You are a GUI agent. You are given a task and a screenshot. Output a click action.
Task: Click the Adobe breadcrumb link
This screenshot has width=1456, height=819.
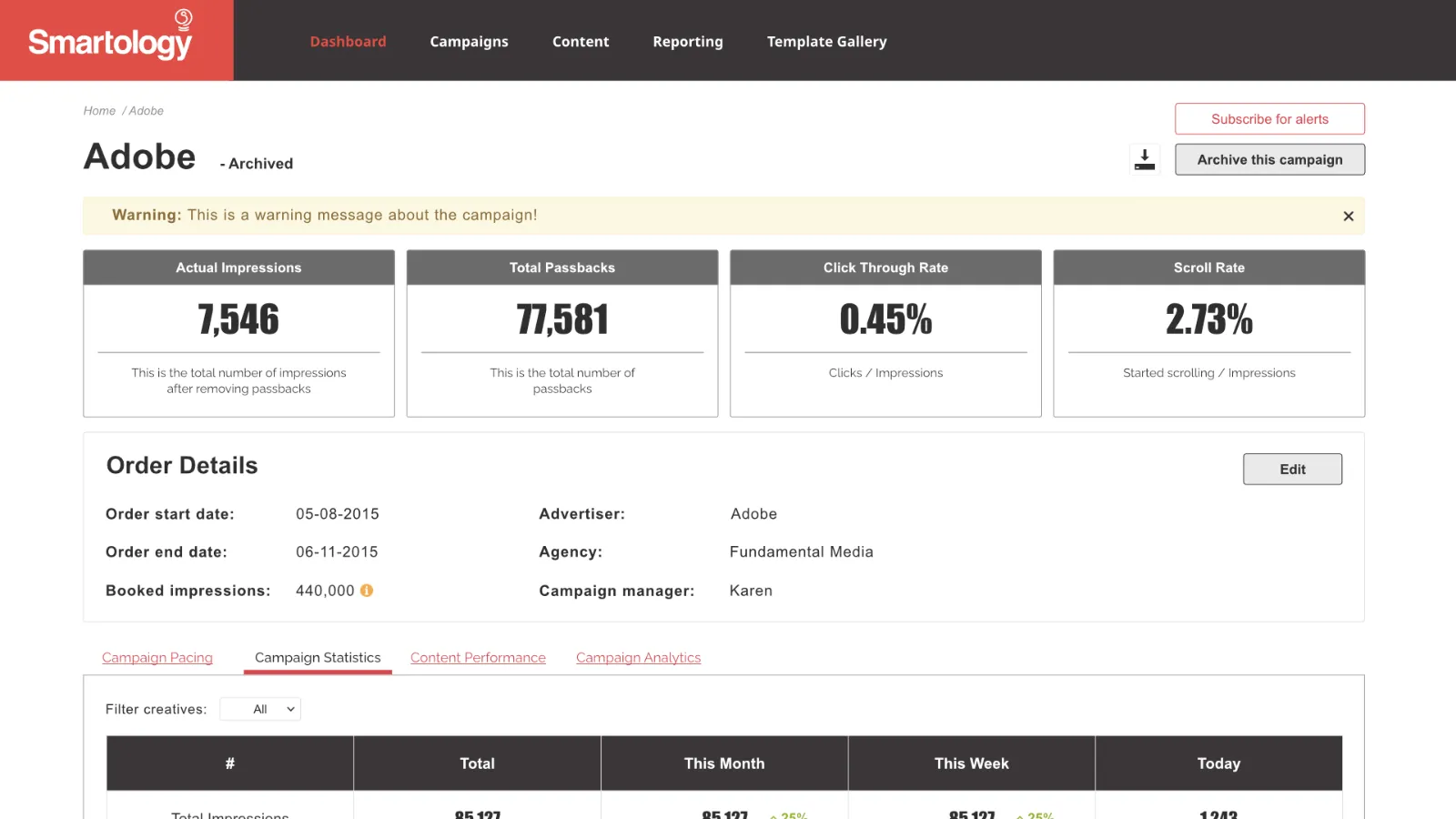coord(147,111)
